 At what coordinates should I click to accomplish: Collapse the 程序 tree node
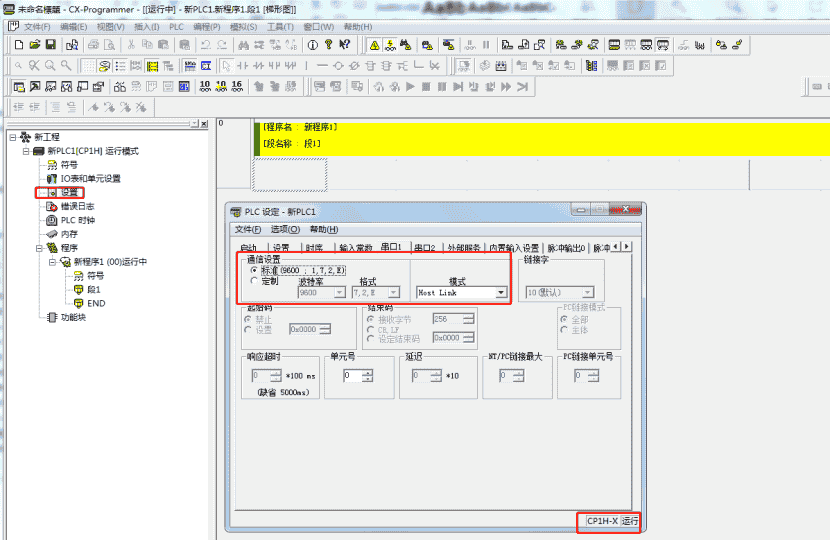39,248
